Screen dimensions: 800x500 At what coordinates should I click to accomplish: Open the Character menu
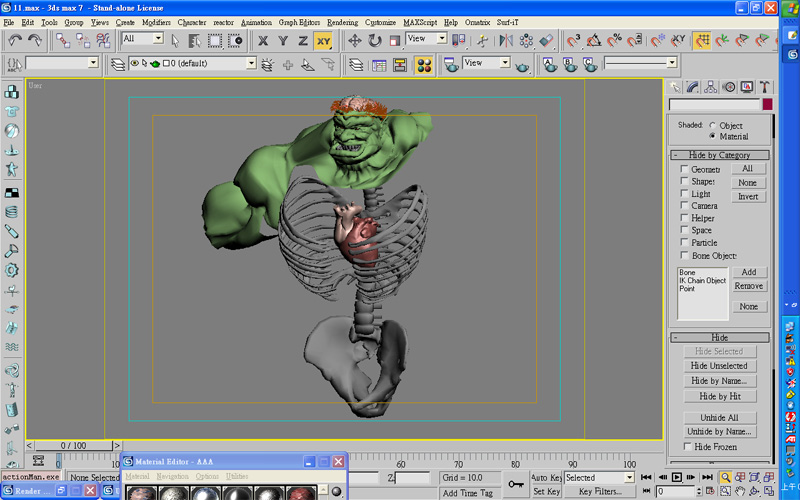(192, 22)
